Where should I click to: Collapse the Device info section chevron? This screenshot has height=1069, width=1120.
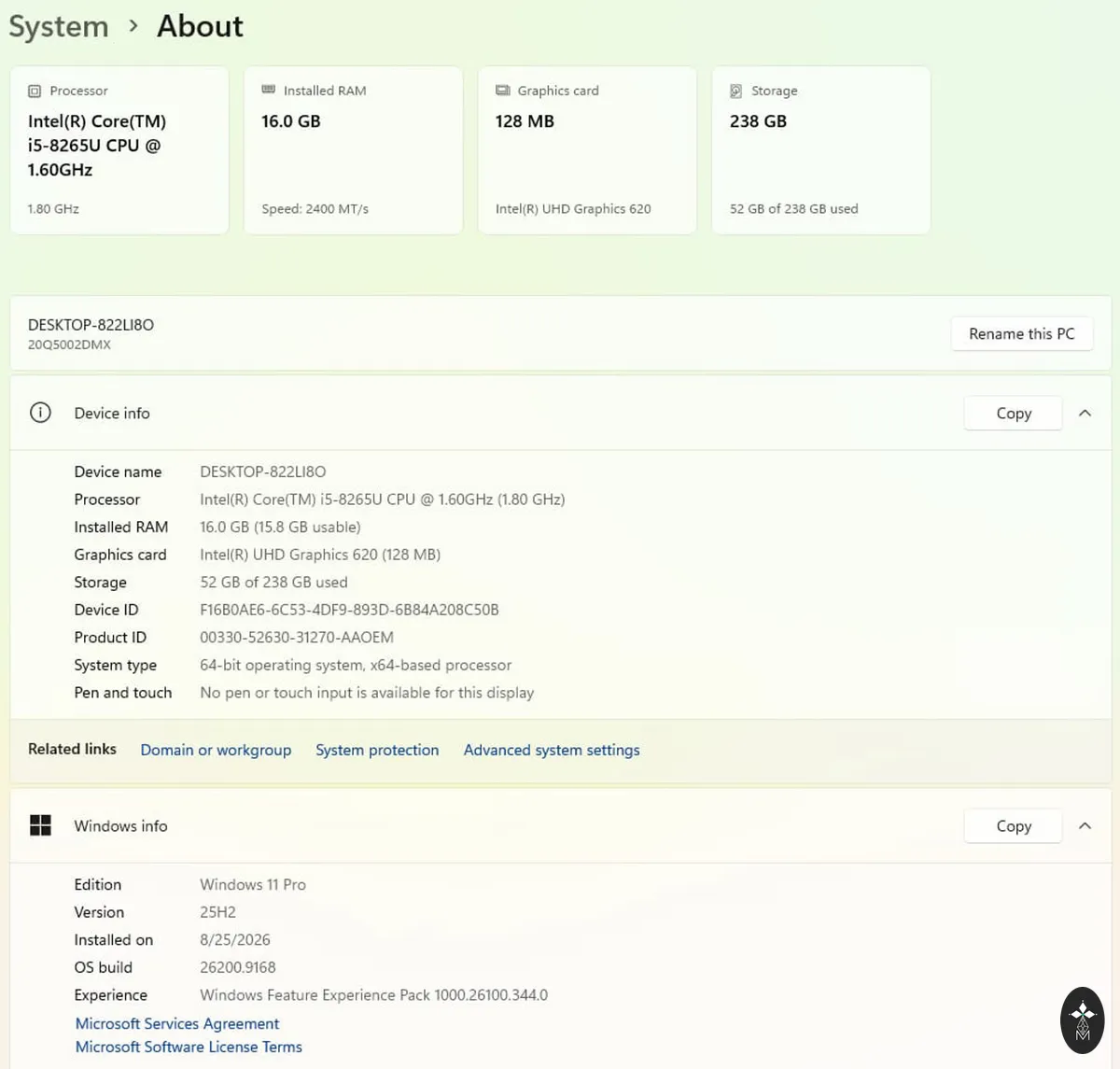tap(1085, 413)
